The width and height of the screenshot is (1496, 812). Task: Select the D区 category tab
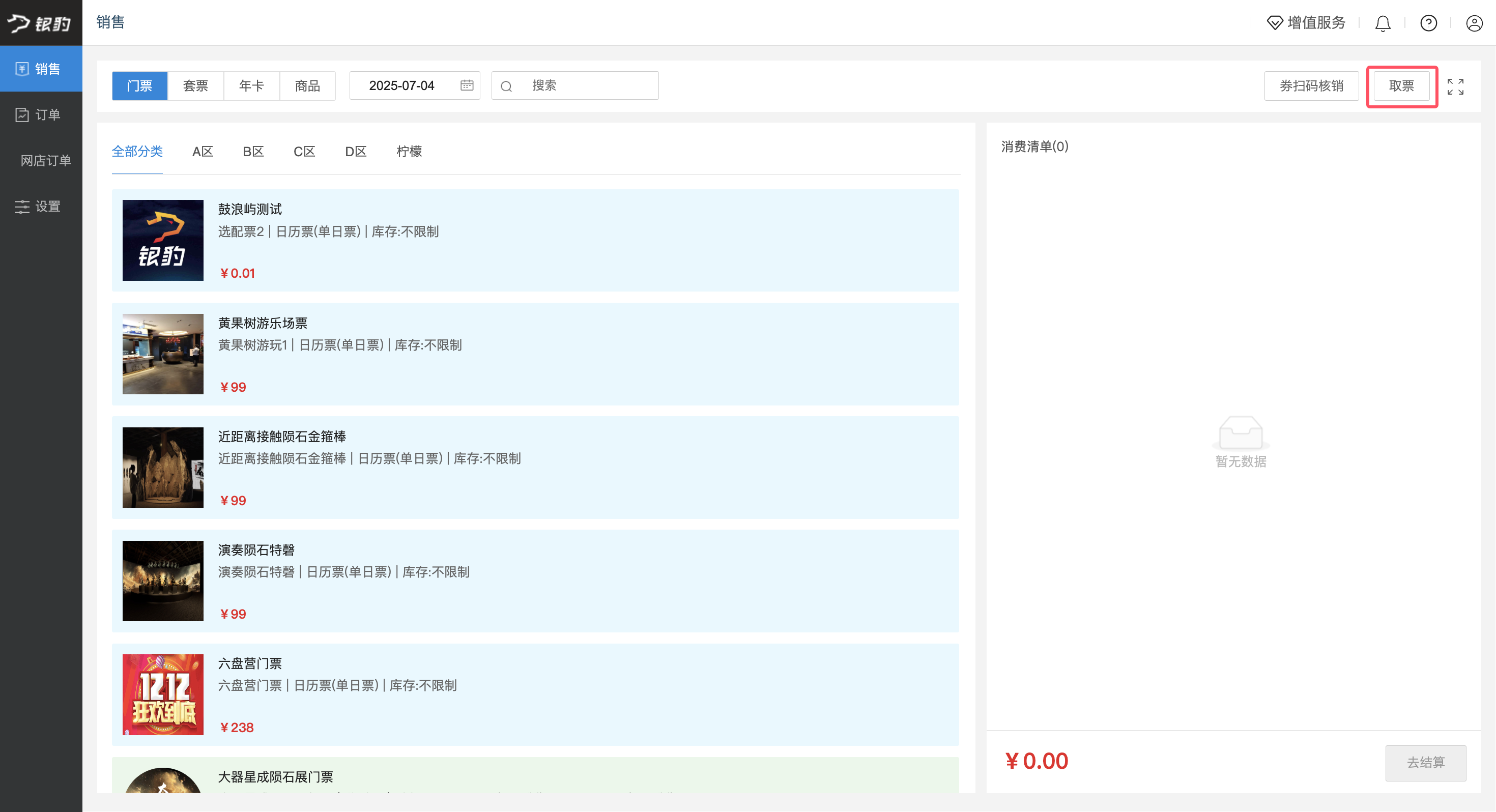click(356, 151)
